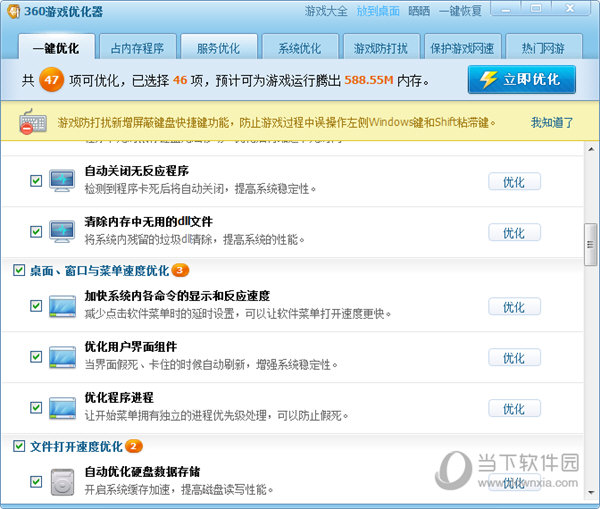Click window icon for 加快系统内各命令的显示和反应速度
This screenshot has height=509, width=600.
pyautogui.click(x=62, y=306)
